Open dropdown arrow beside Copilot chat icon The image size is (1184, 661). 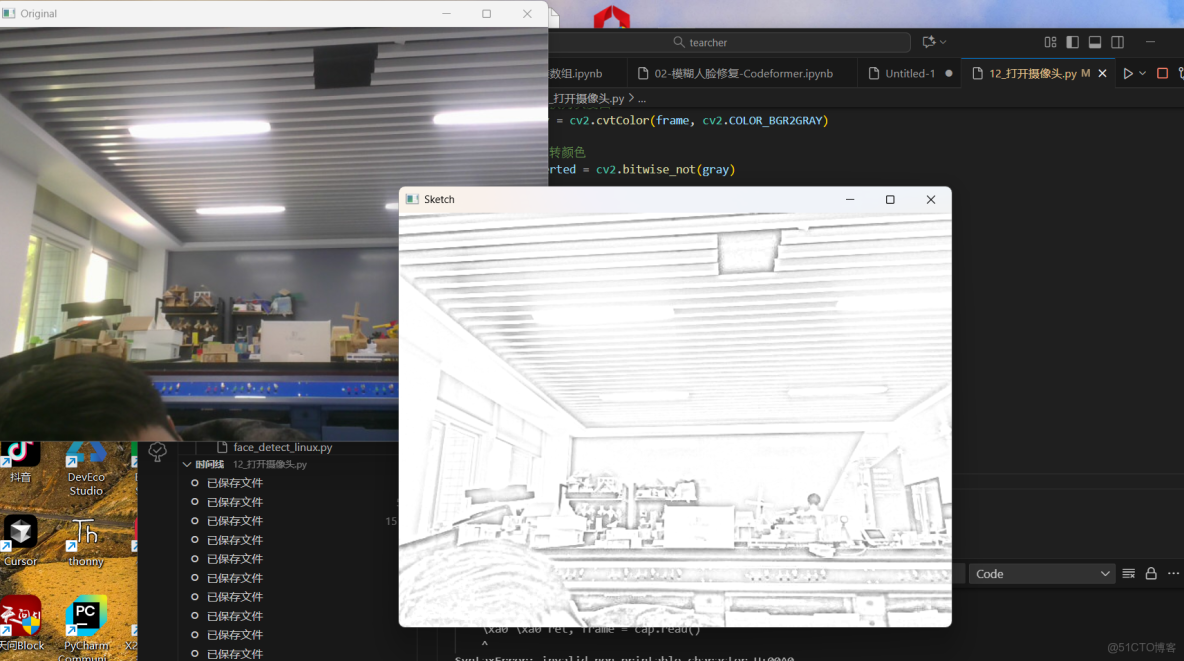pyautogui.click(x=943, y=42)
